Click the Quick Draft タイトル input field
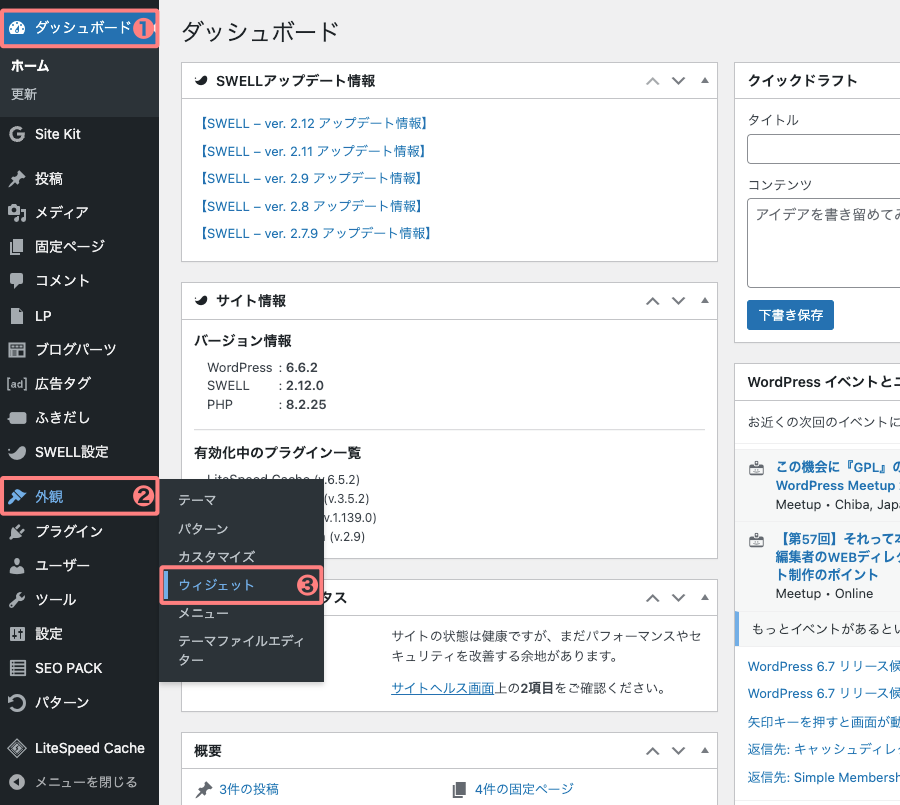Screen dimensions: 900x805 click(x=824, y=149)
